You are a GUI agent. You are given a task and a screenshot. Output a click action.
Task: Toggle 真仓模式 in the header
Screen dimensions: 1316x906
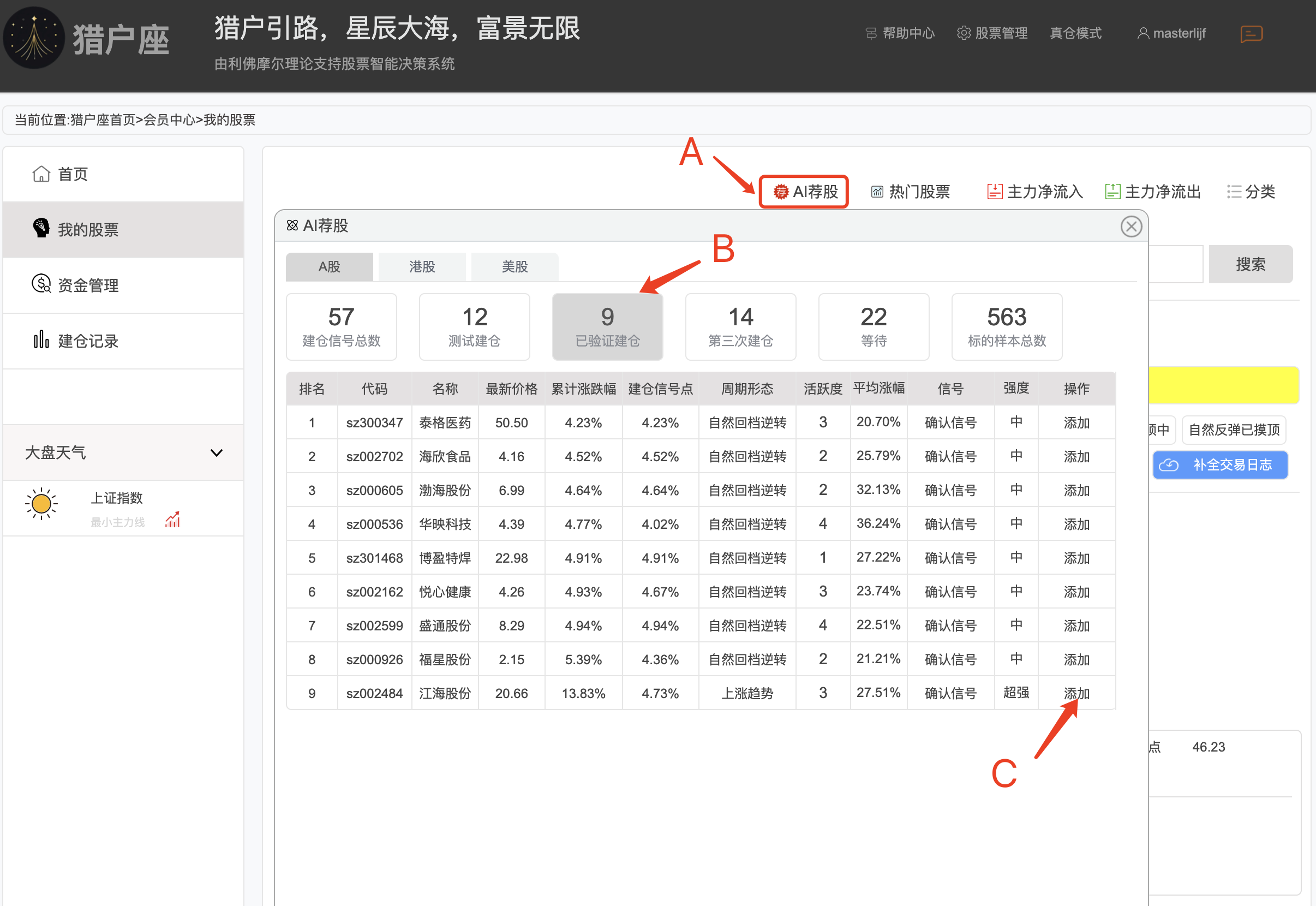[x=1075, y=33]
